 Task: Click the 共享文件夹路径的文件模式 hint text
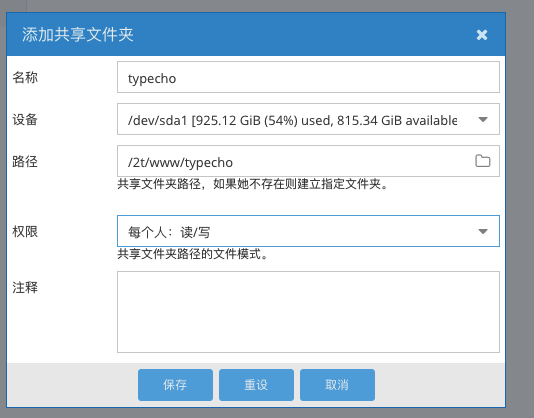coord(192,254)
